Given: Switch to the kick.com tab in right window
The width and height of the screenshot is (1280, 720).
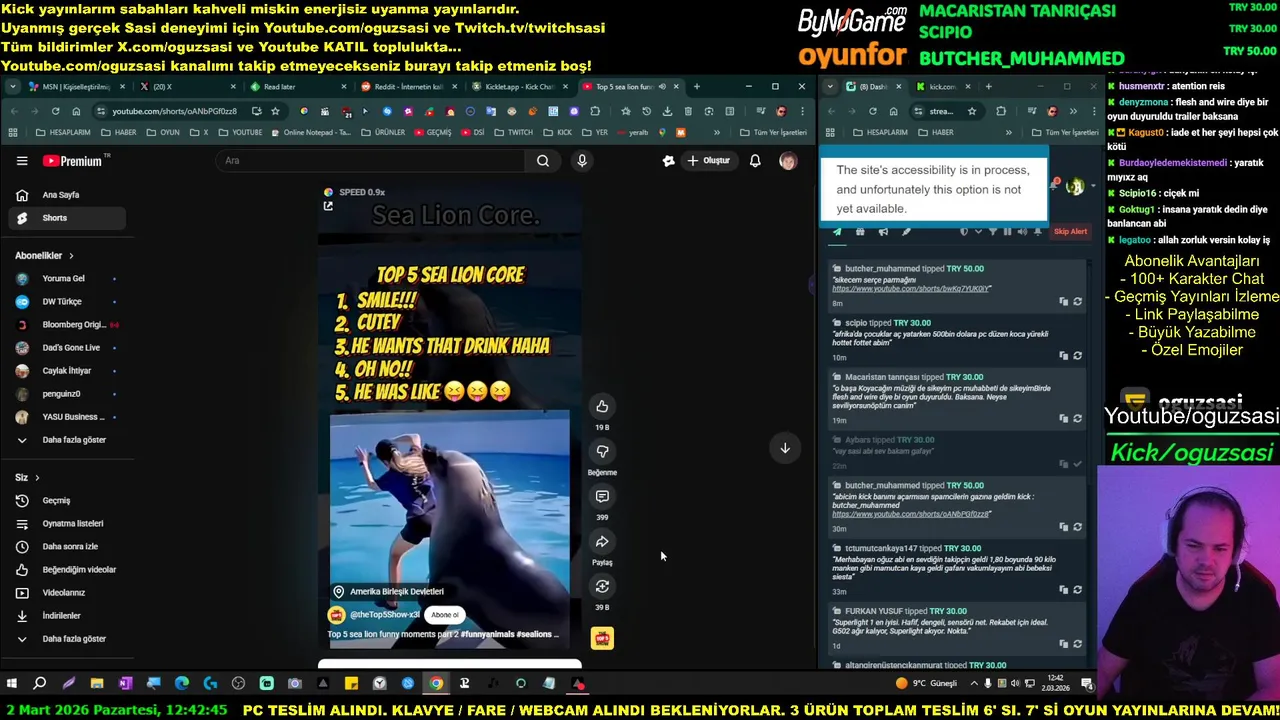Looking at the screenshot, I should point(942,87).
